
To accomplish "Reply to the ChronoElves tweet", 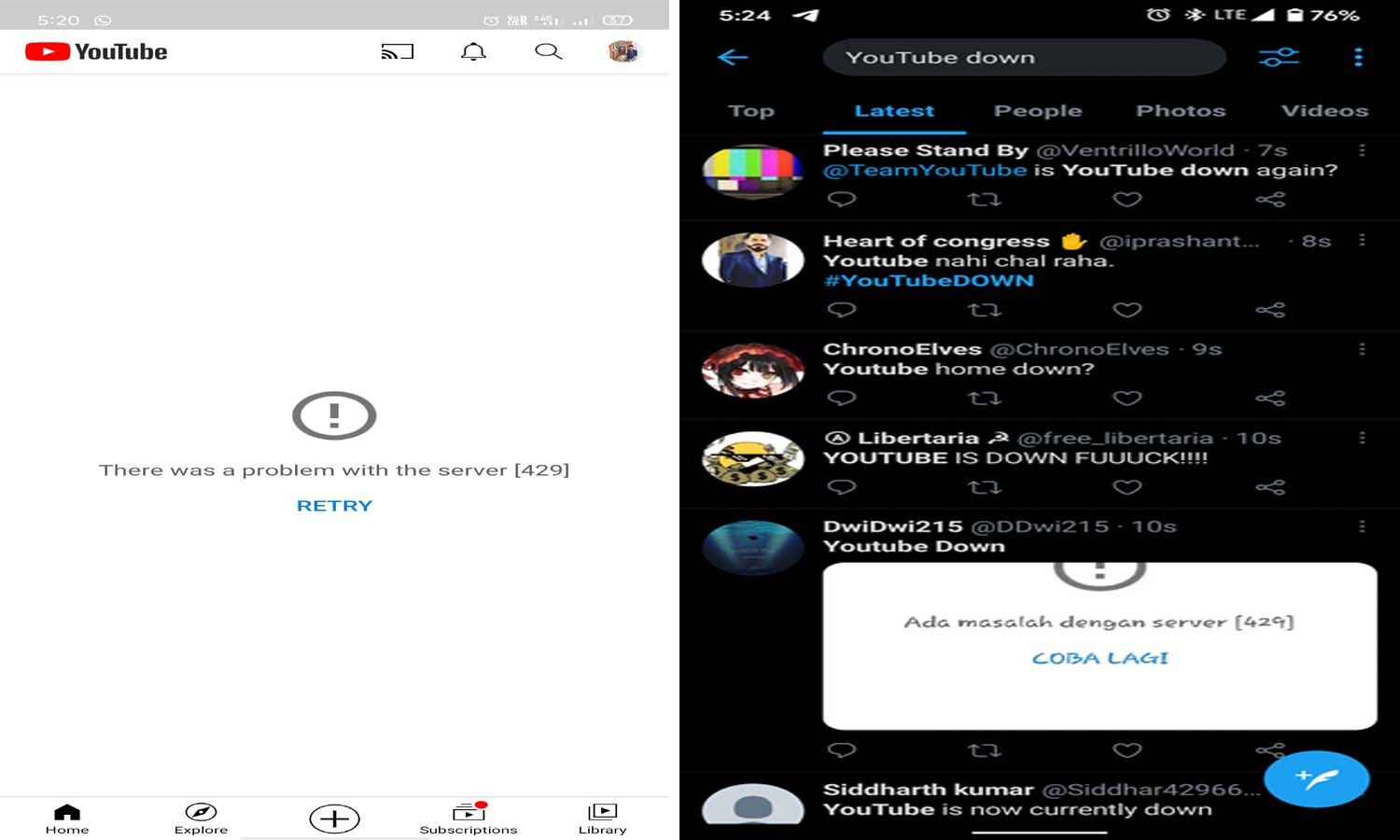I will click(x=842, y=398).
